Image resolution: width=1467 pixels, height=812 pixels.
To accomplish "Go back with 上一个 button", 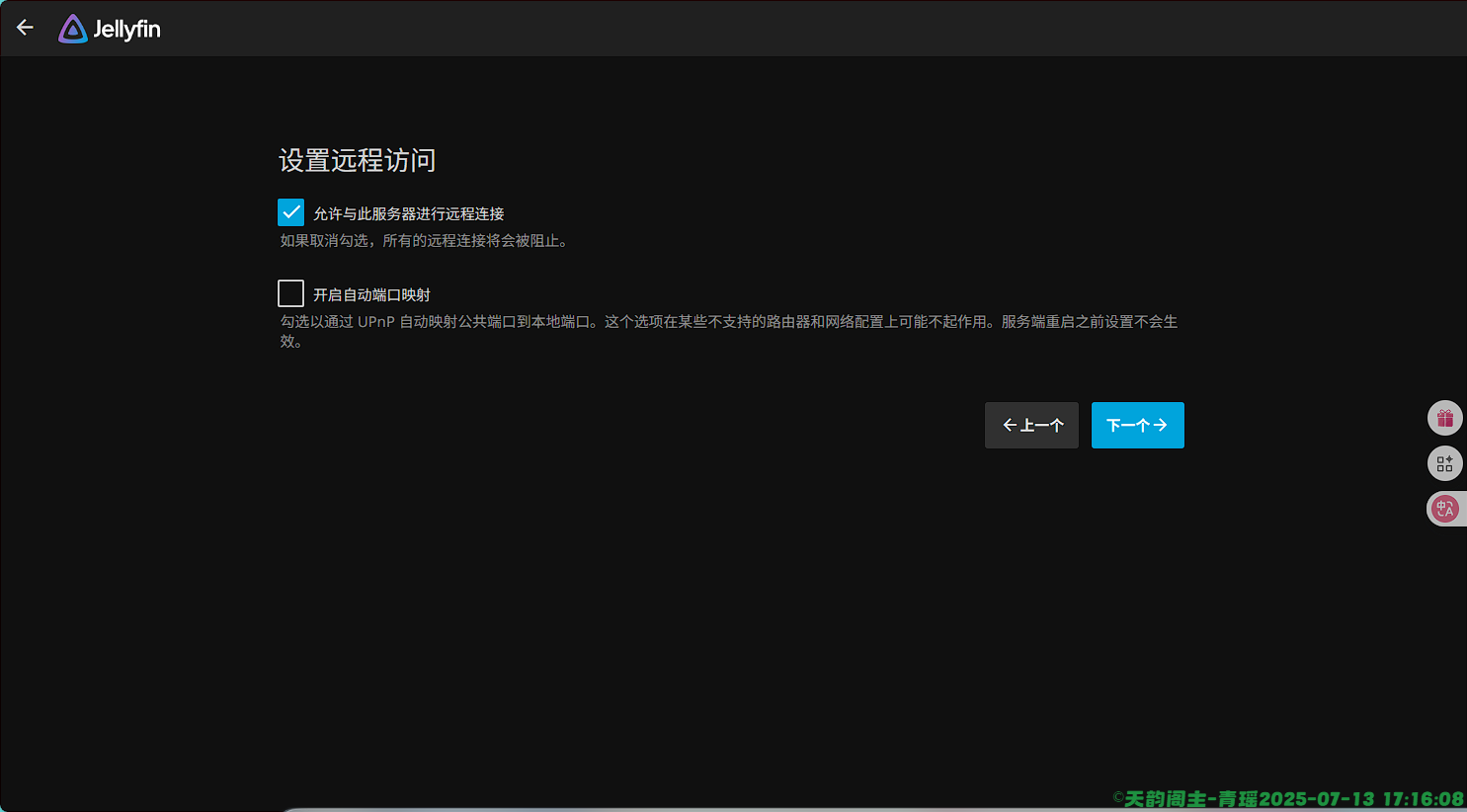I will [x=1031, y=425].
